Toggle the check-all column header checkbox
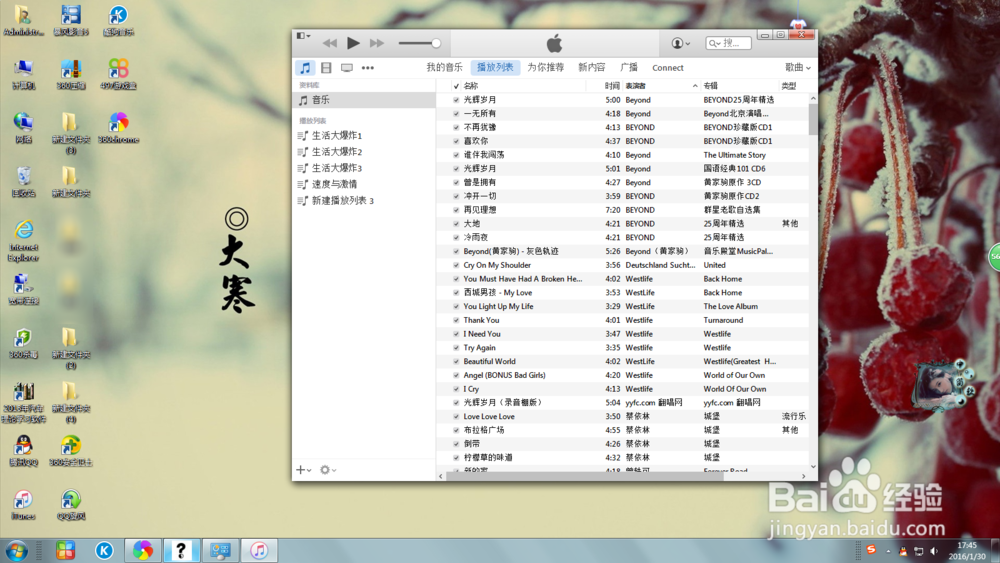This screenshot has width=1000, height=563. 456,86
